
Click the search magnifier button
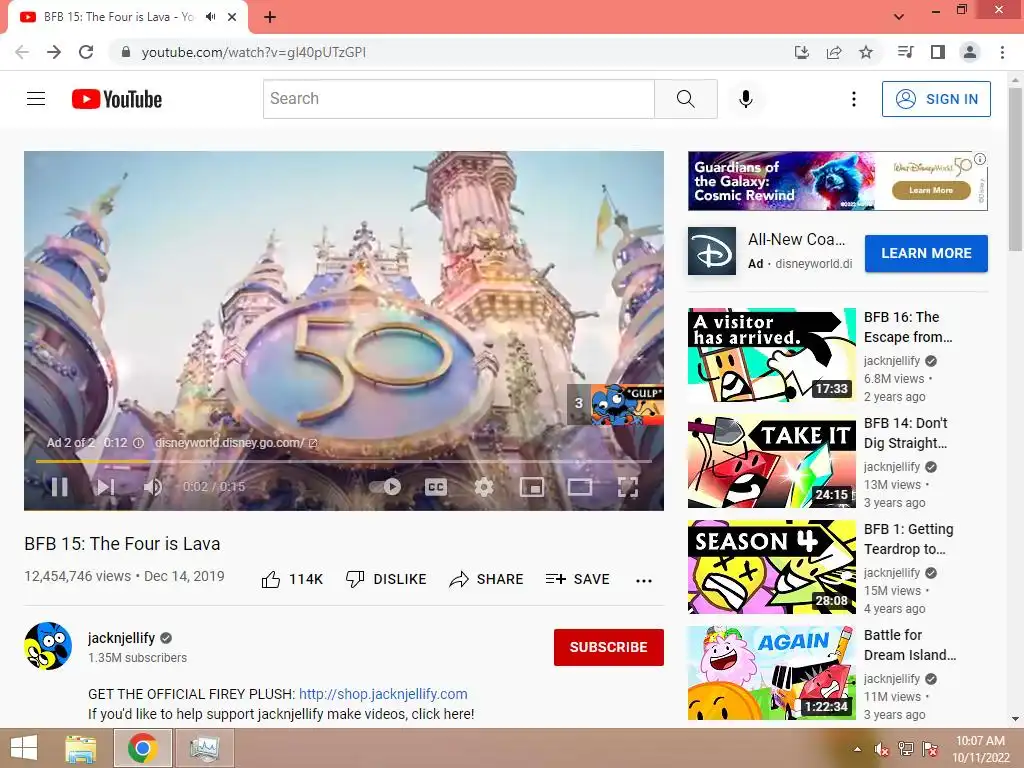click(x=686, y=99)
